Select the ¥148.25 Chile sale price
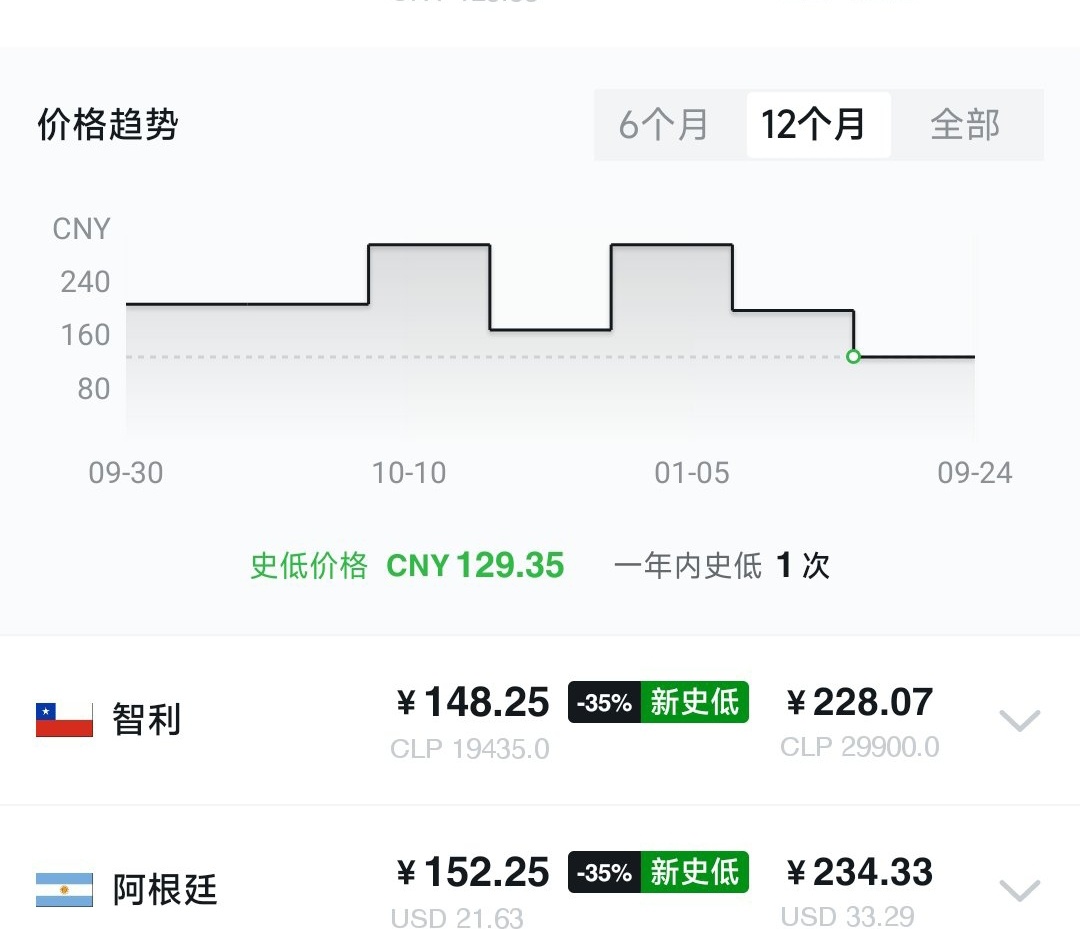Viewport: 1080px width, 929px height. (473, 702)
